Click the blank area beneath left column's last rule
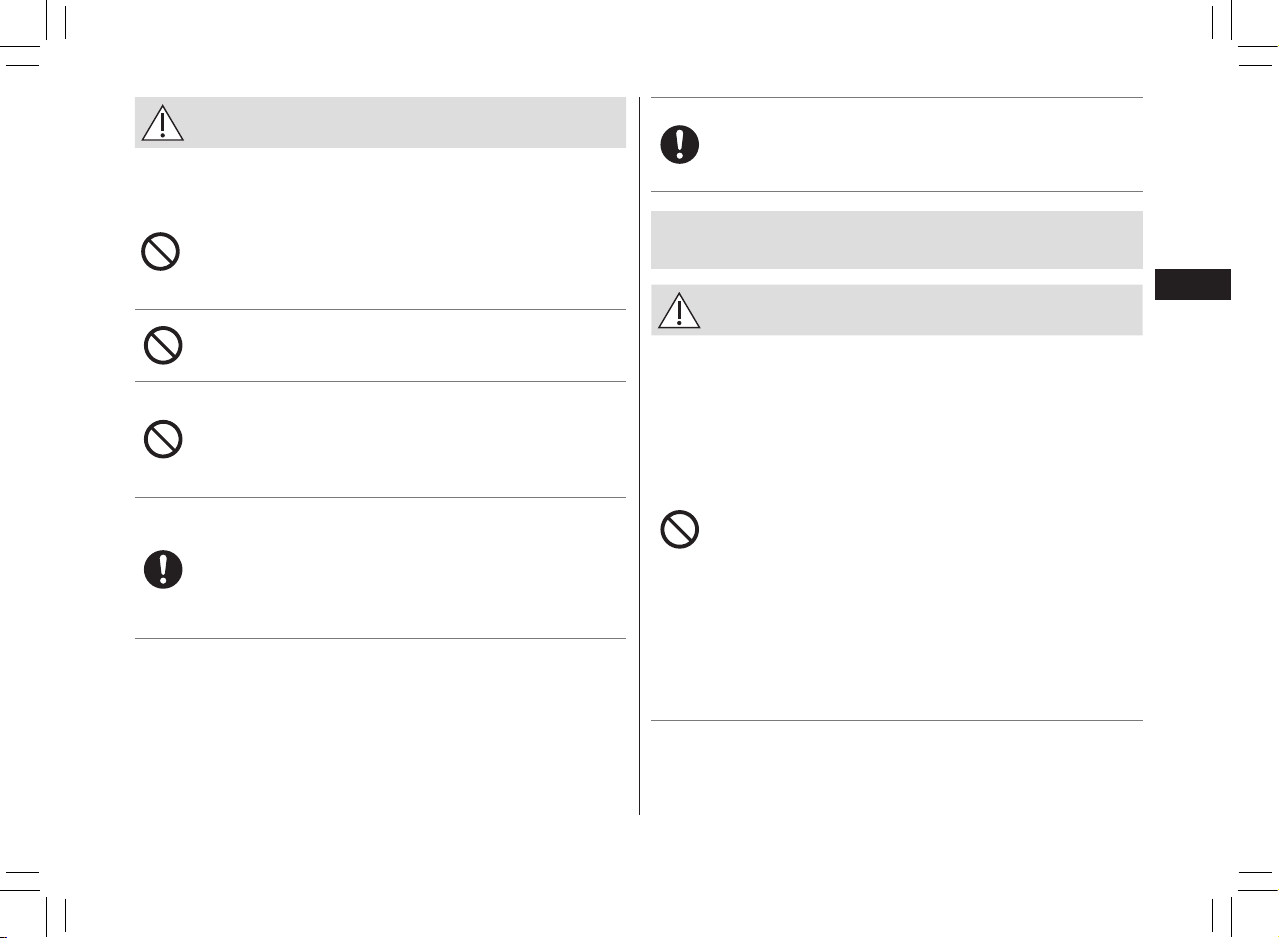Screen dimensions: 1279x938 [380, 727]
